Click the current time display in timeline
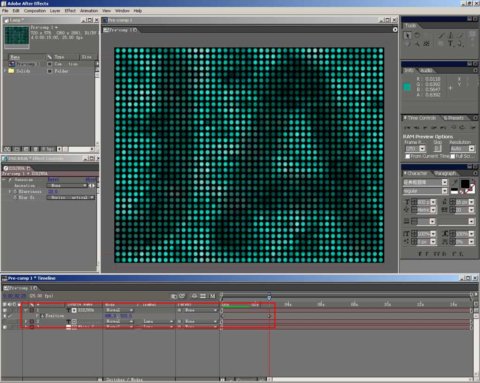480x383 pixels. click(14, 296)
